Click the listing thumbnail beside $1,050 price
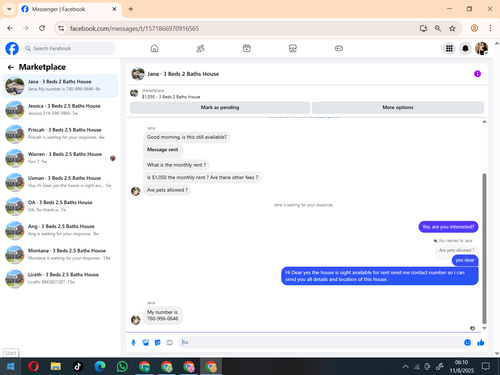Viewport: 500px width, 375px height. pyautogui.click(x=134, y=93)
